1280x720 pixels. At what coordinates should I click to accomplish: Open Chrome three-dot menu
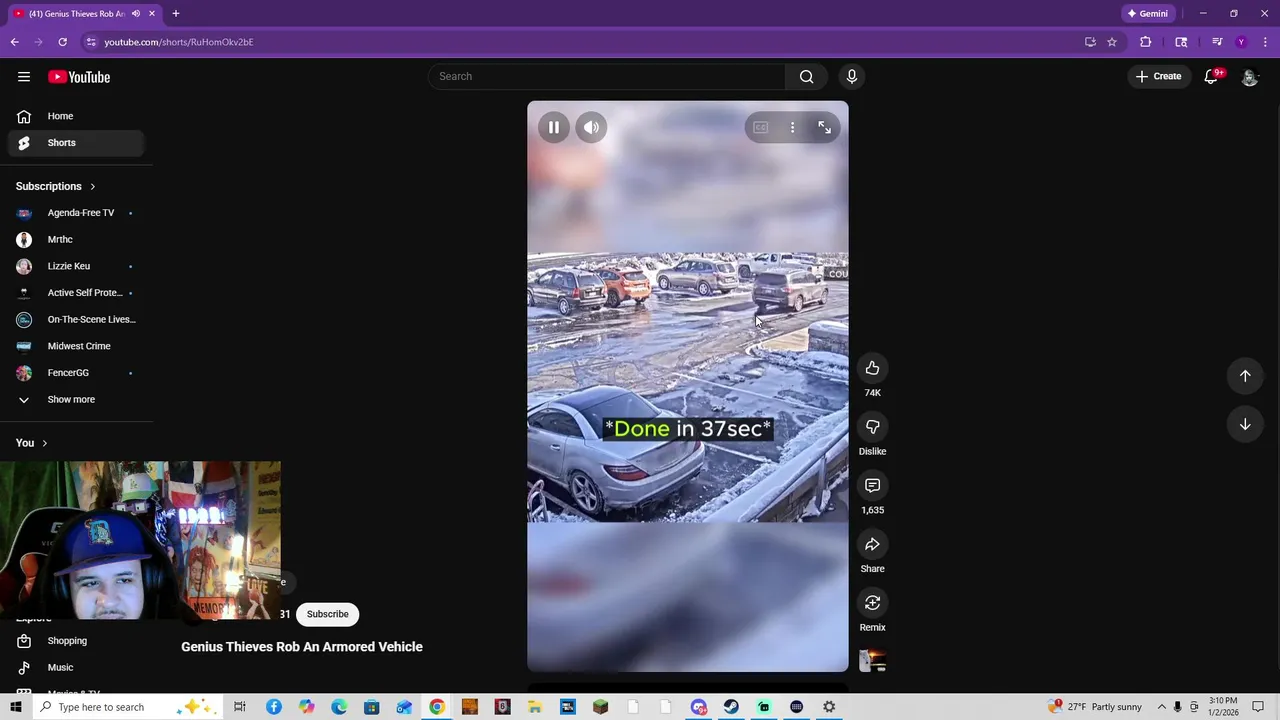[x=1264, y=42]
